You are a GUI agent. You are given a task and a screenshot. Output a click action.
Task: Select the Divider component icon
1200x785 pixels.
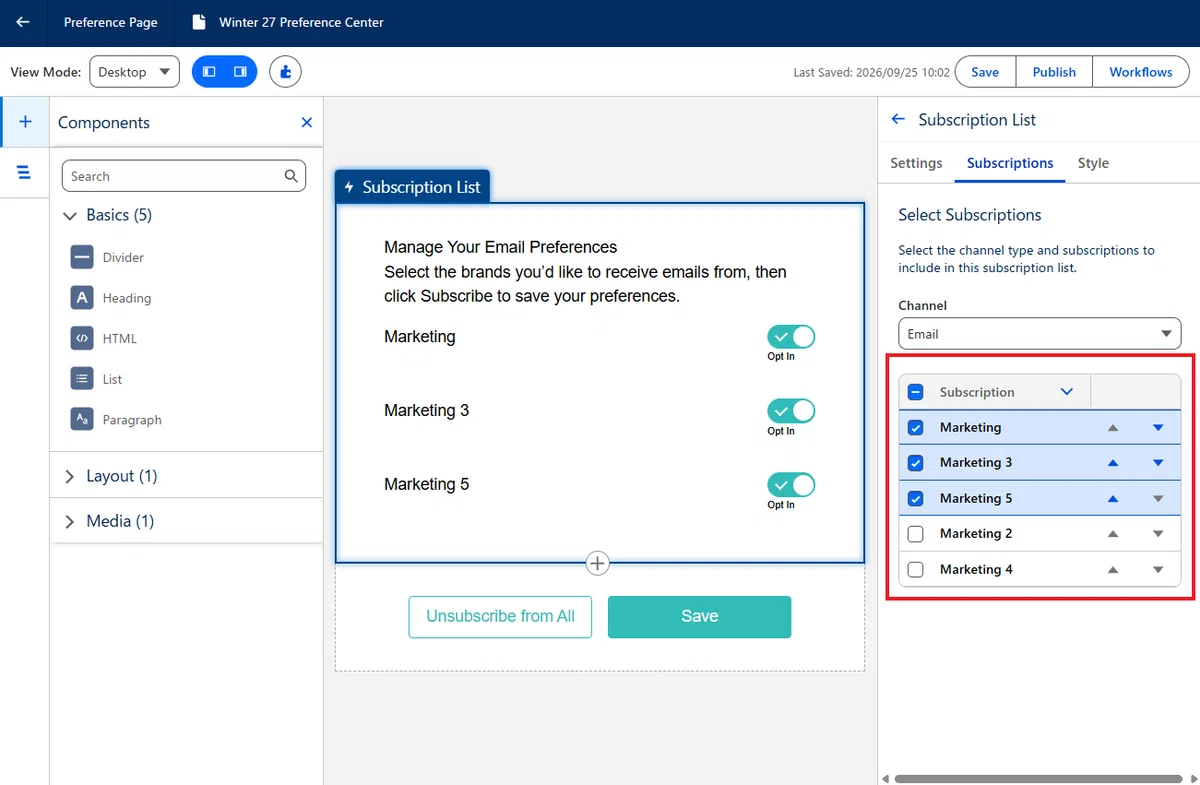pos(82,257)
